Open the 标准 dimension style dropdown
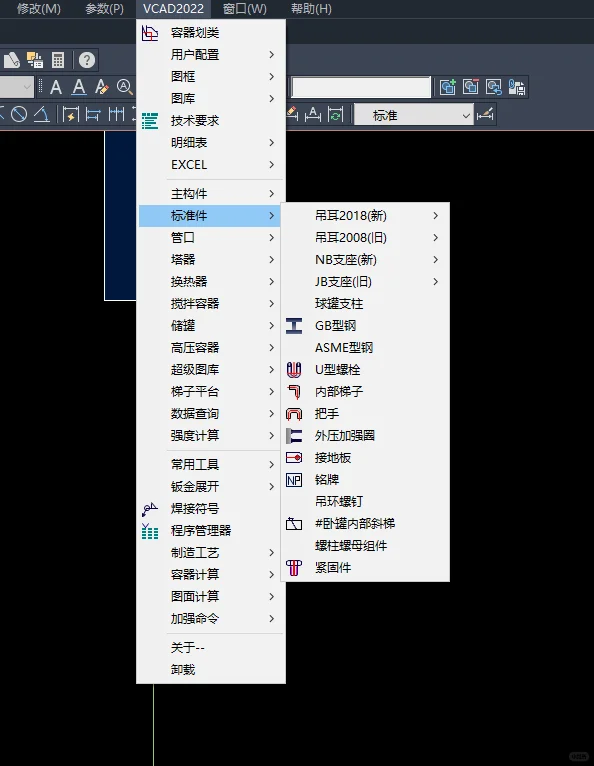This screenshot has height=766, width=594. point(414,116)
